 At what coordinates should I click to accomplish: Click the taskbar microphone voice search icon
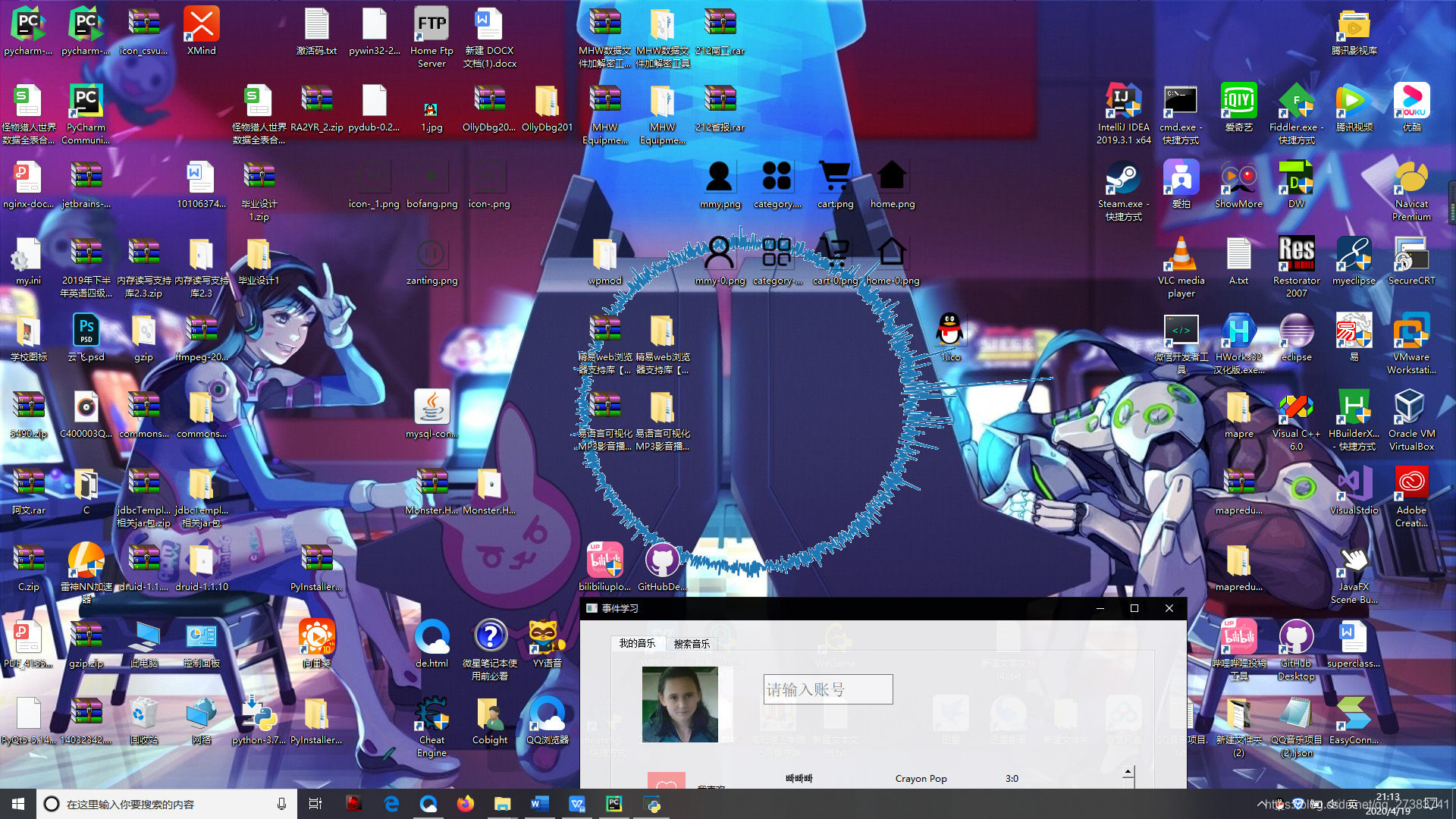point(281,804)
